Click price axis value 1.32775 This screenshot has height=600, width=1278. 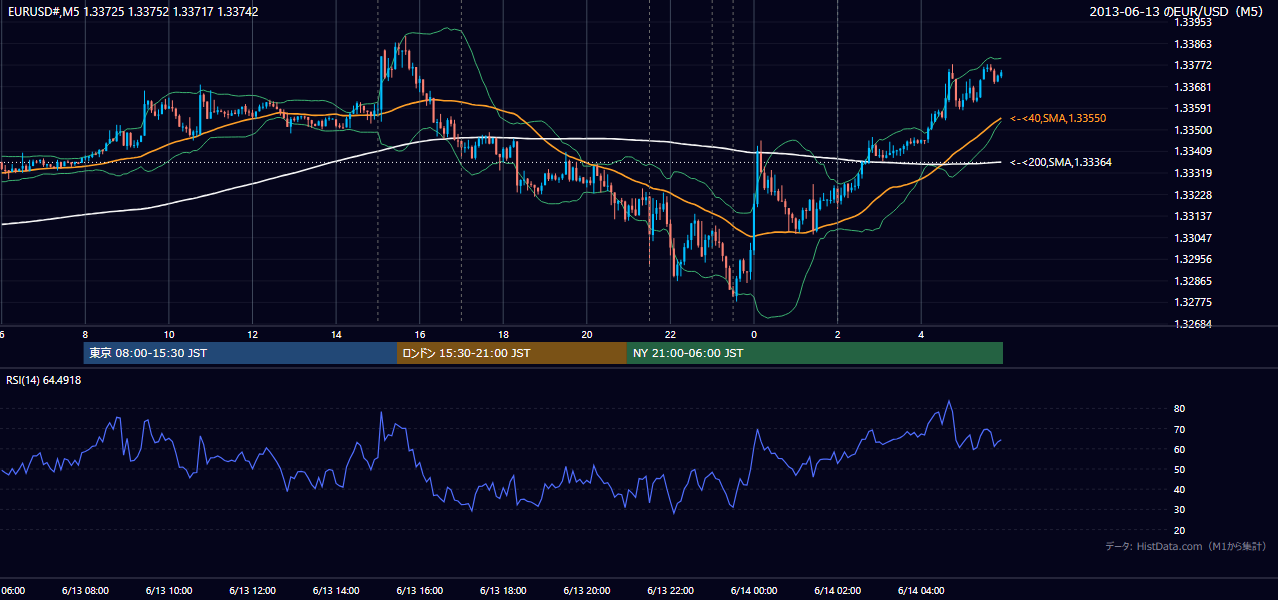coord(1193,302)
